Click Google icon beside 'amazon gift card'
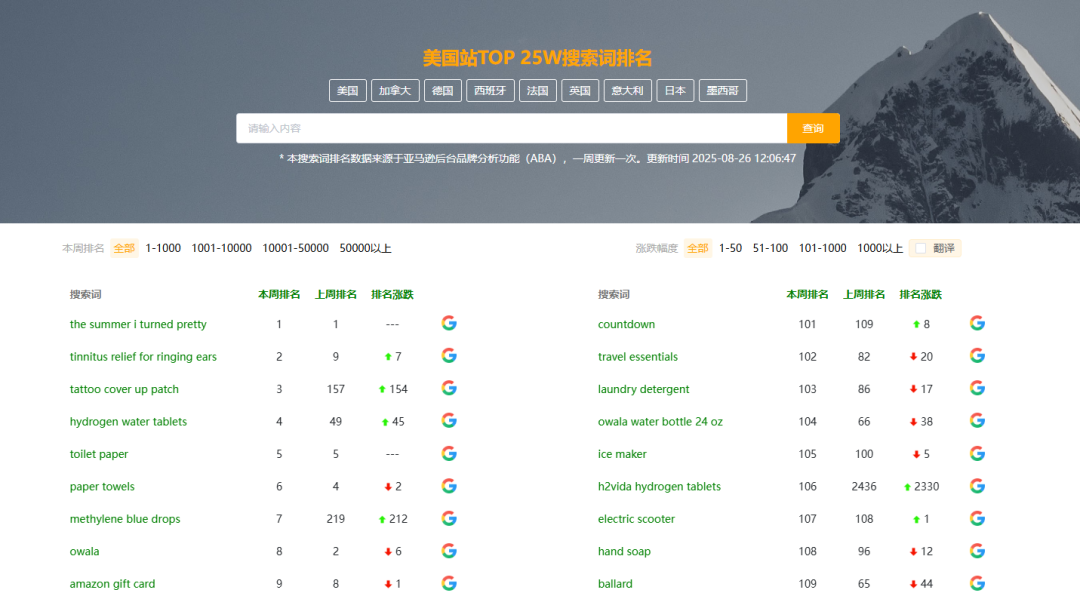The image size is (1080, 596). (x=449, y=583)
